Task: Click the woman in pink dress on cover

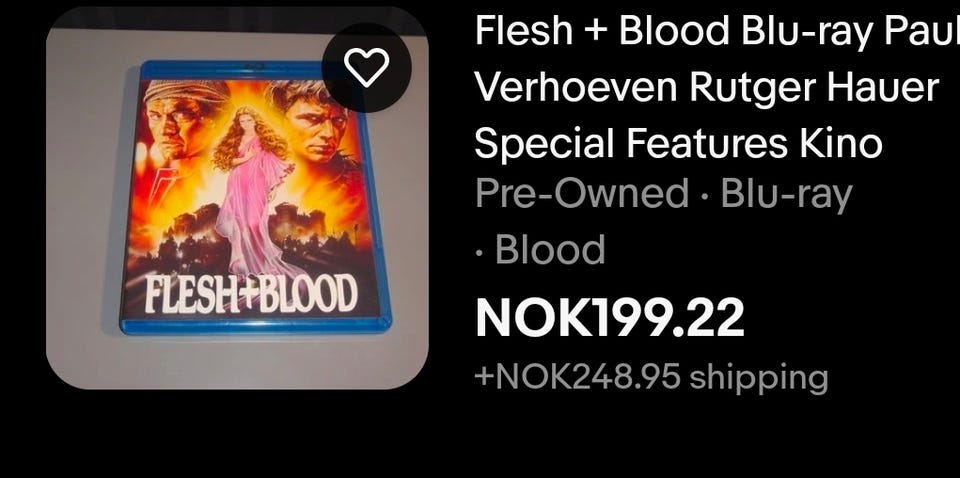Action: click(249, 187)
